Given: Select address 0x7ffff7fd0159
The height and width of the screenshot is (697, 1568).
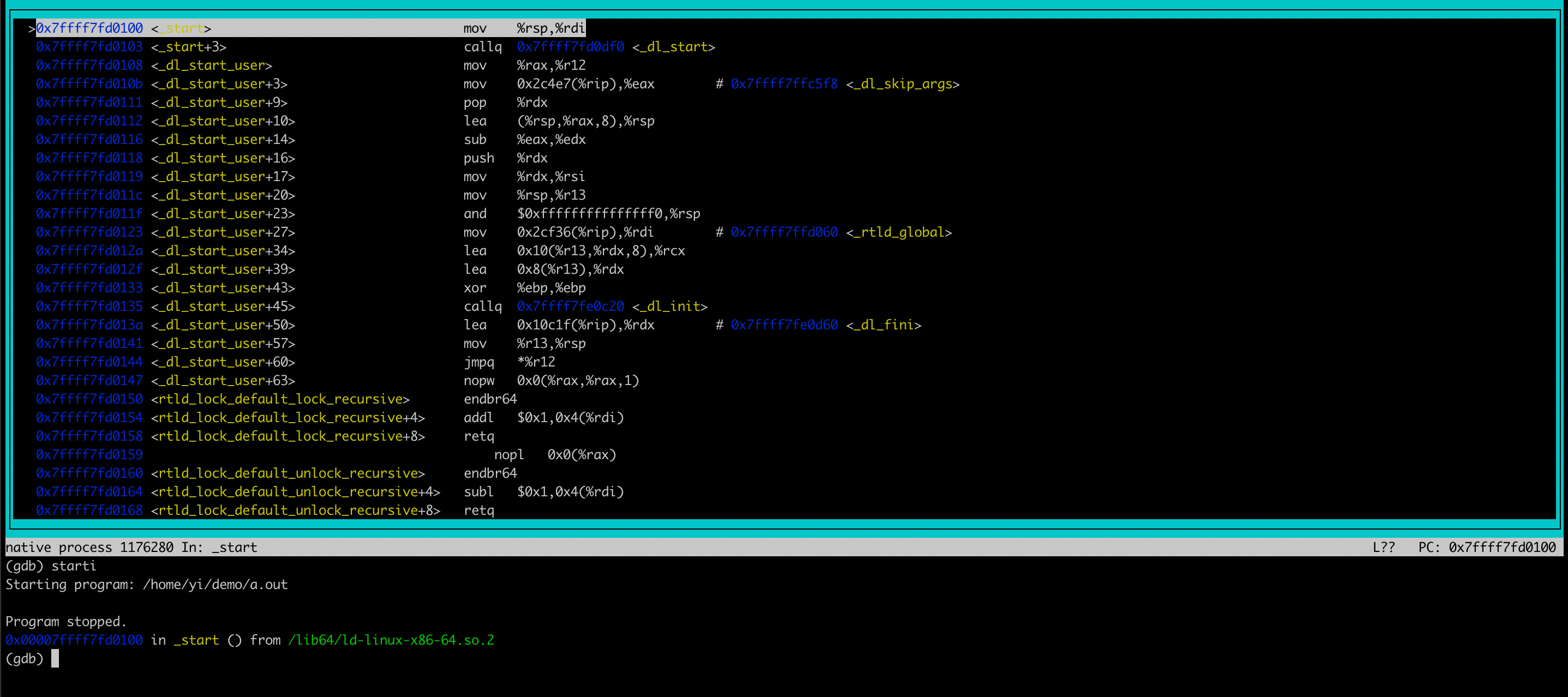Looking at the screenshot, I should pos(89,455).
